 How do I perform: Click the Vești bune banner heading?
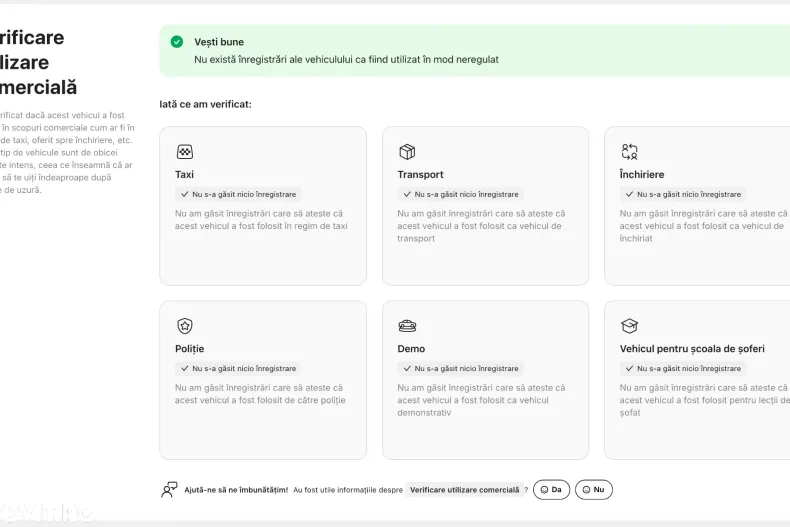220,43
